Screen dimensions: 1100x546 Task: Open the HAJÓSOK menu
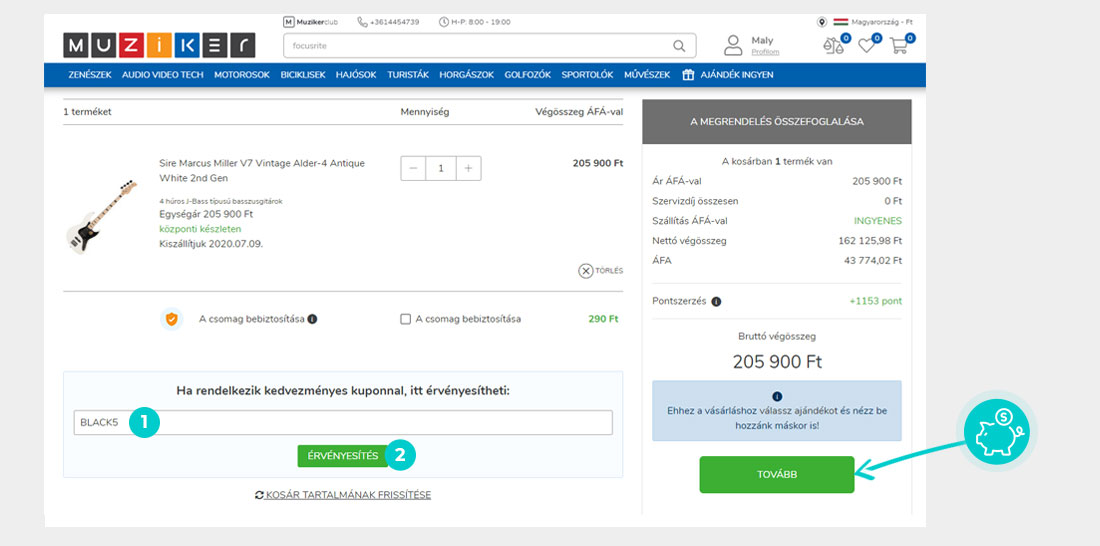pos(356,74)
